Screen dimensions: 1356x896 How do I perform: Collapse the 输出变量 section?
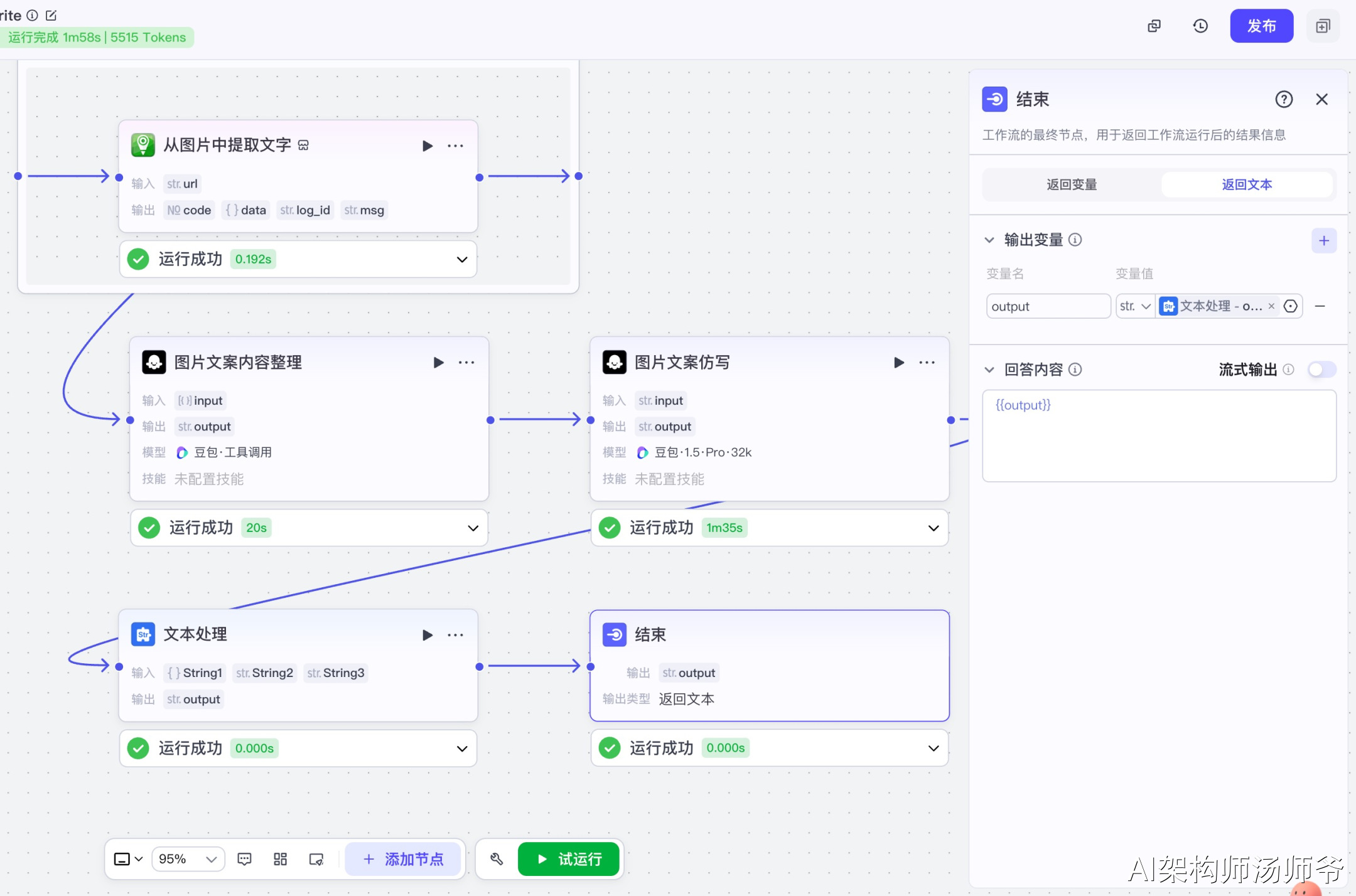pyautogui.click(x=989, y=240)
